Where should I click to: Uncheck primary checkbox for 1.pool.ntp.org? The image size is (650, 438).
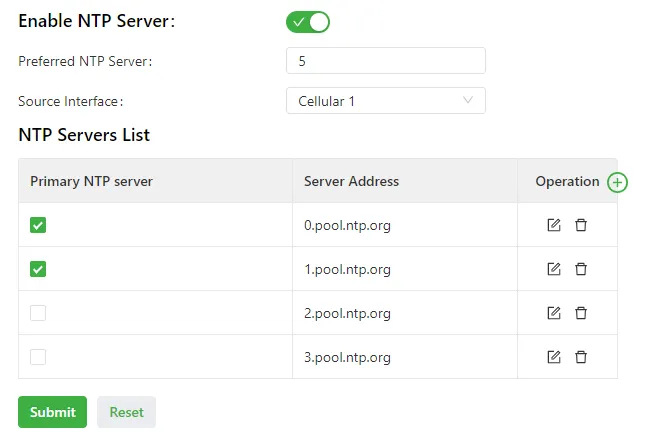38,269
